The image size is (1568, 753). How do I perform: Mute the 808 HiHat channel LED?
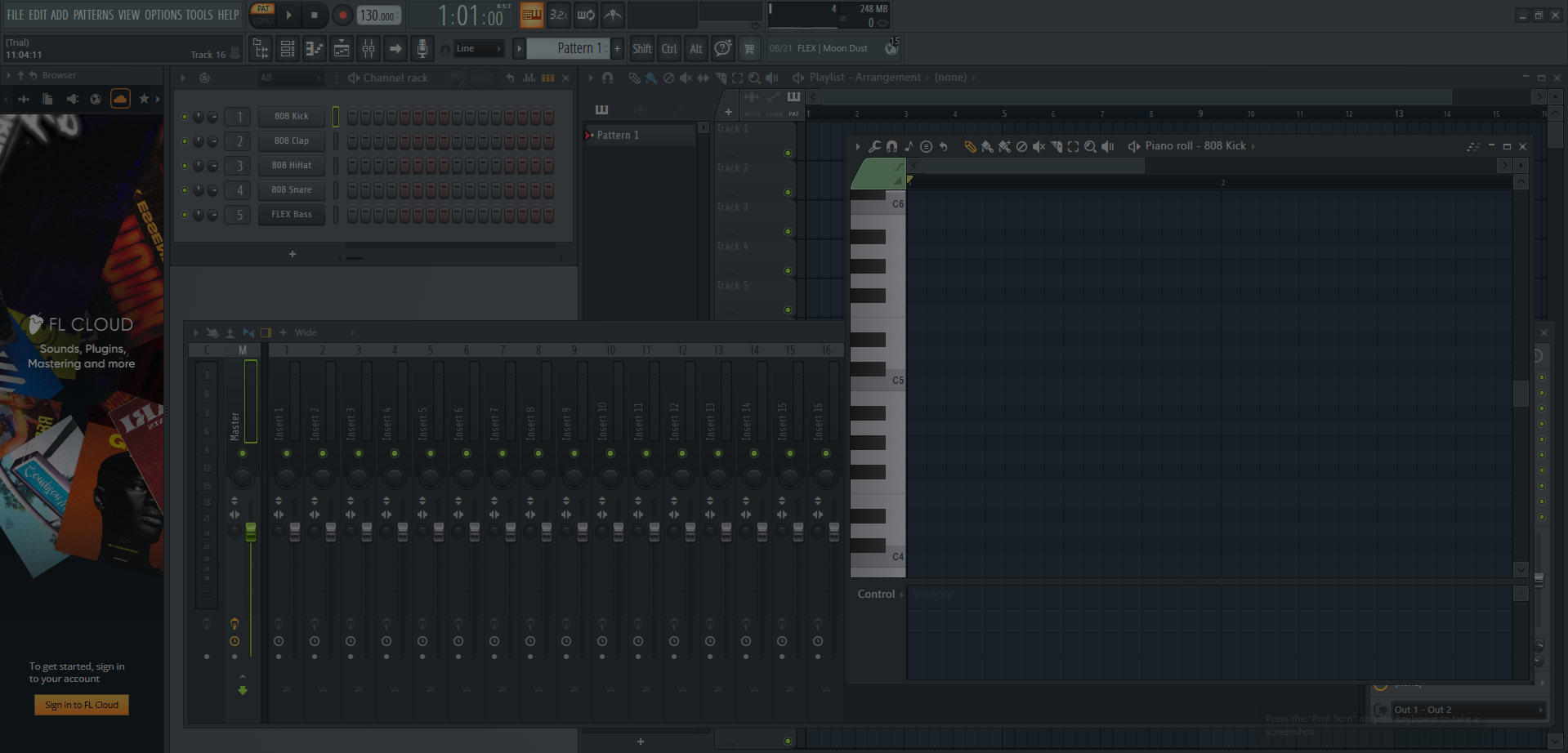[185, 166]
